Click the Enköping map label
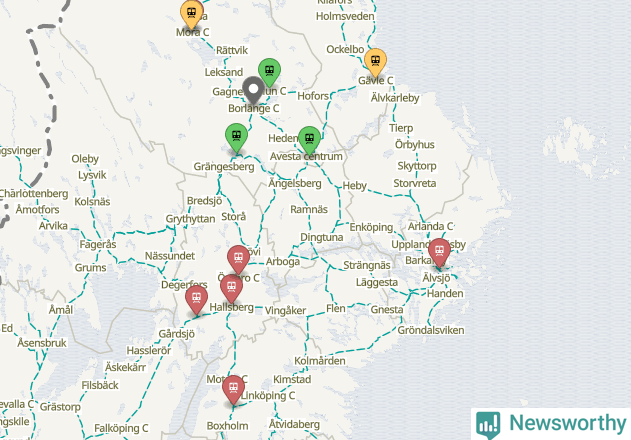This screenshot has width=631, height=440. tap(371, 227)
